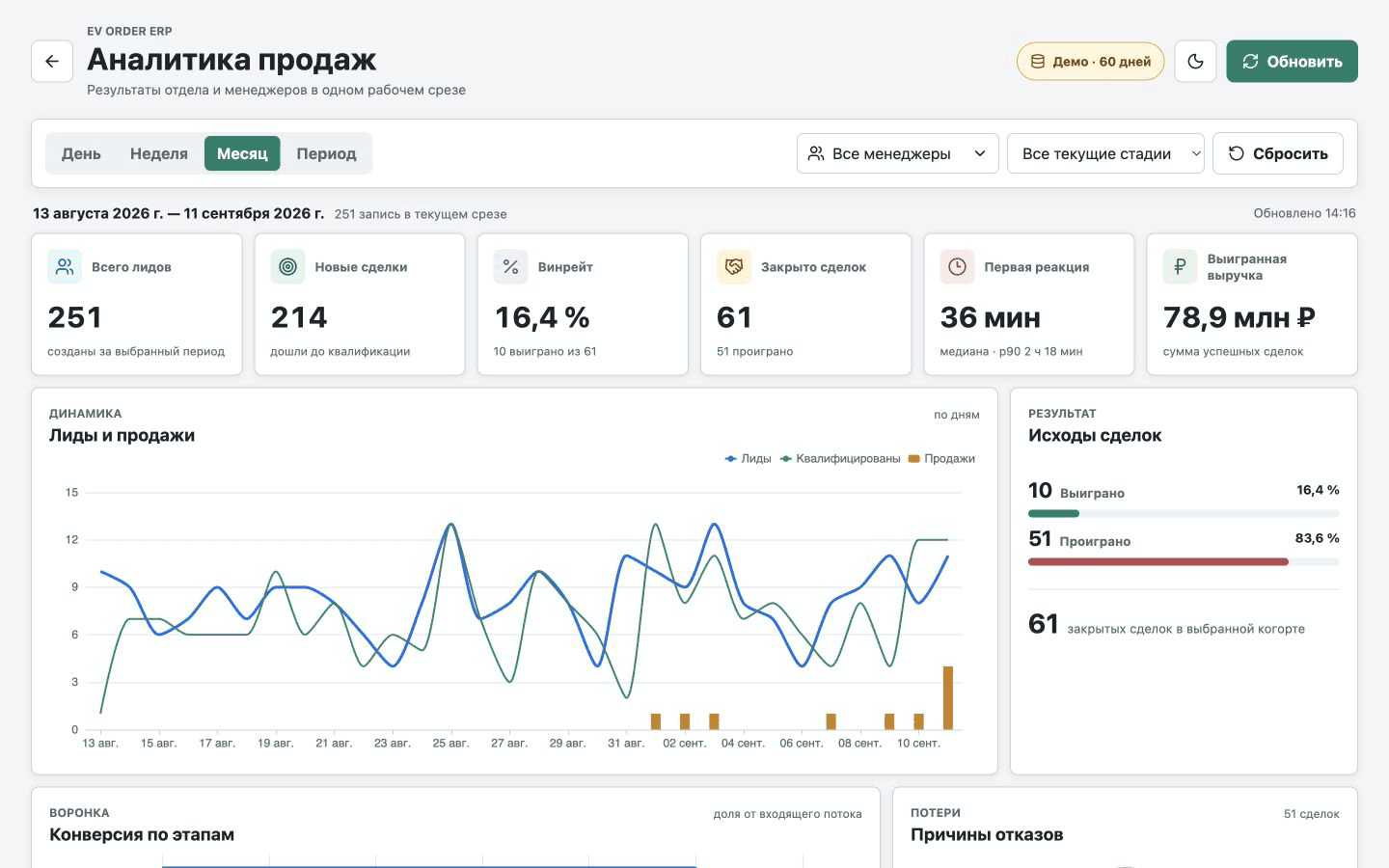
Task: Click the target icon on Новые сделки card
Action: point(287,267)
